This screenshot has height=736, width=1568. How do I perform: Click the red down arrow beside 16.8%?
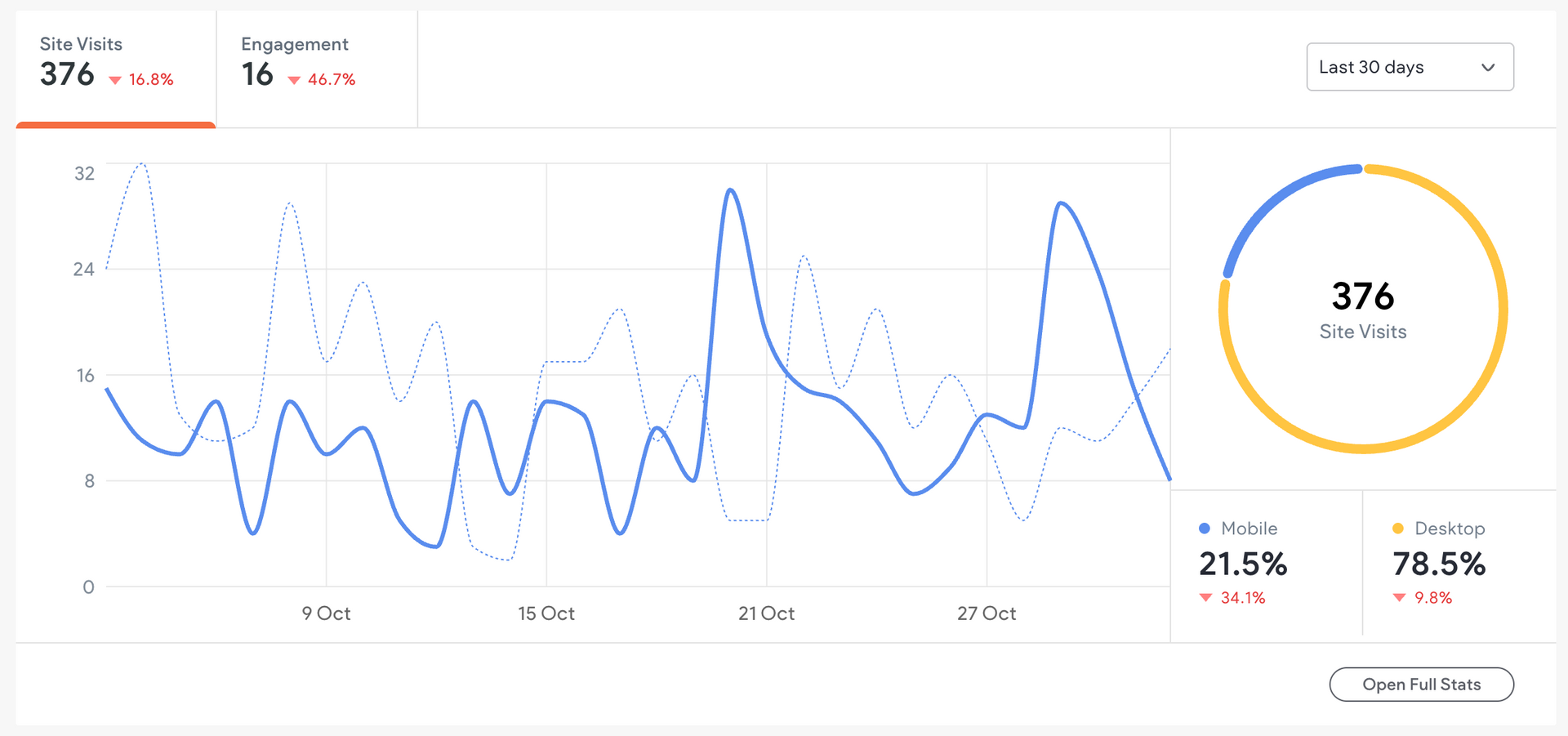pos(115,80)
